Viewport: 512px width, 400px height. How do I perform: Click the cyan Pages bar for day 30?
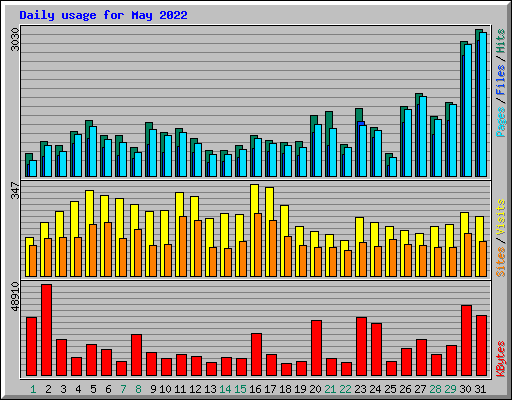[x=468, y=110]
